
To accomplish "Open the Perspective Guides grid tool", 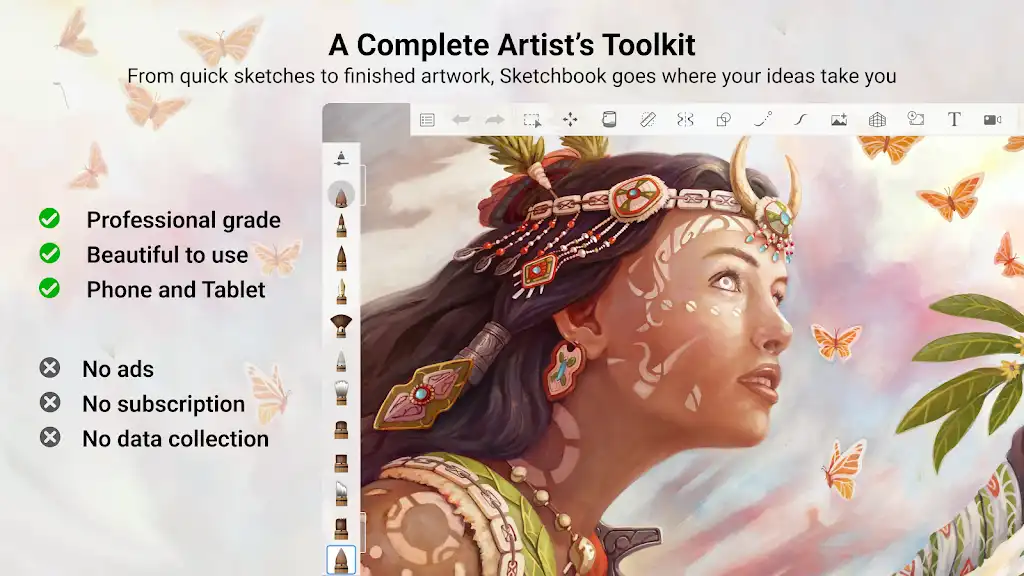I will coord(877,120).
